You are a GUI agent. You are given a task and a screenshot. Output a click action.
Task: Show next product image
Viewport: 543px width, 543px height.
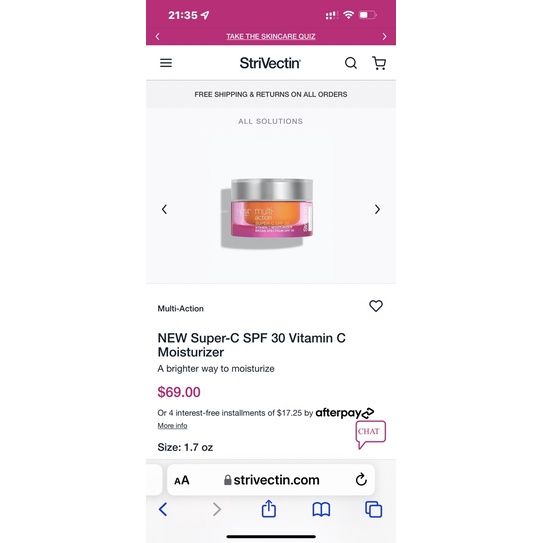tap(377, 209)
